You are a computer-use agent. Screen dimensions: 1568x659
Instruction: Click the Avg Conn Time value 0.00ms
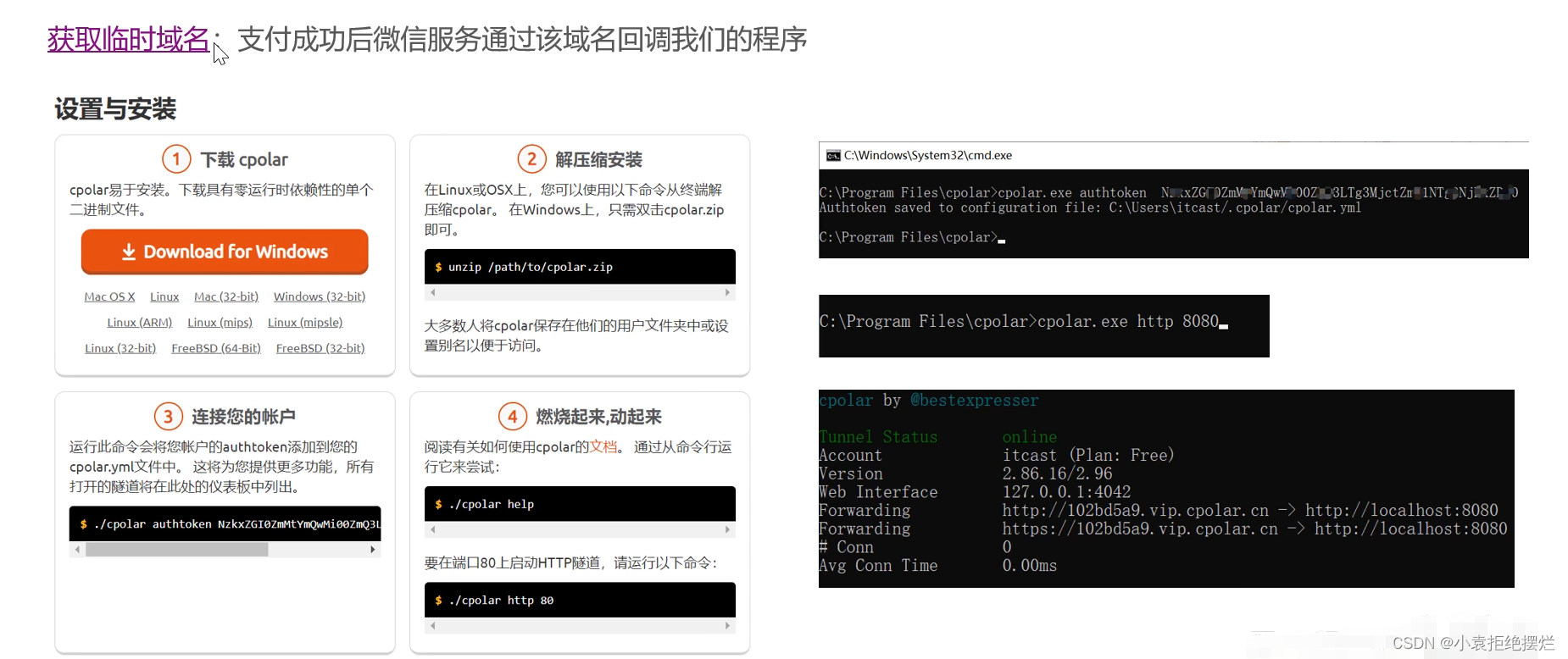pyautogui.click(x=1030, y=566)
